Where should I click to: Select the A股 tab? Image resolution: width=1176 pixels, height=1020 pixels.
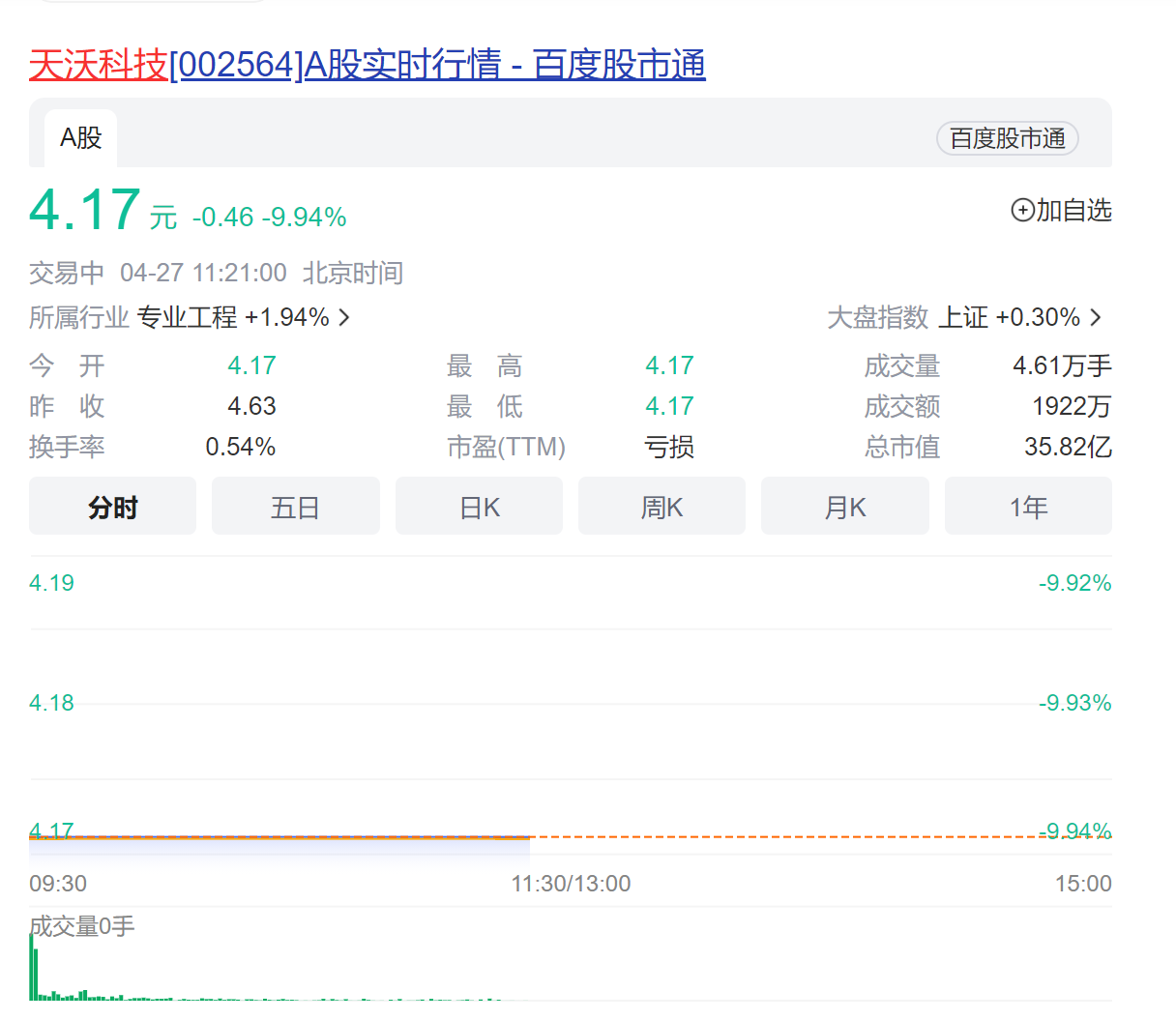tap(81, 138)
